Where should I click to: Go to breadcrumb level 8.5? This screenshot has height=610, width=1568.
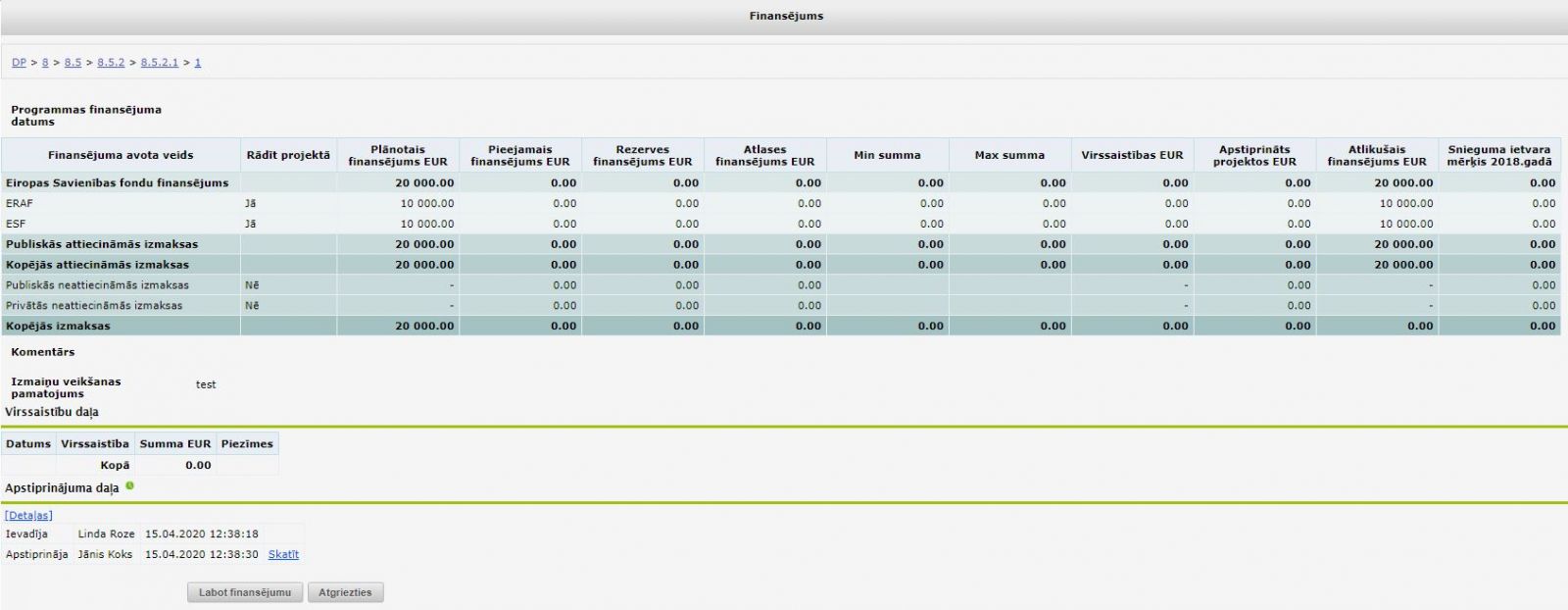tap(73, 63)
